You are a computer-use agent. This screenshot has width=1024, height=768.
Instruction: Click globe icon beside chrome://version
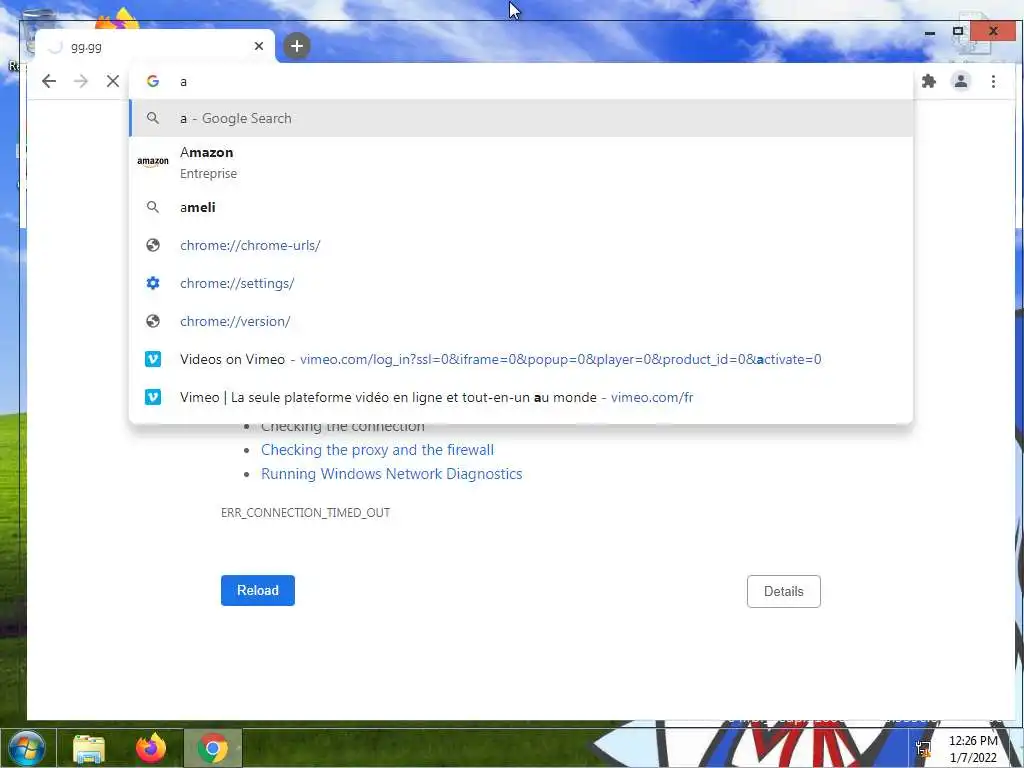coord(153,321)
